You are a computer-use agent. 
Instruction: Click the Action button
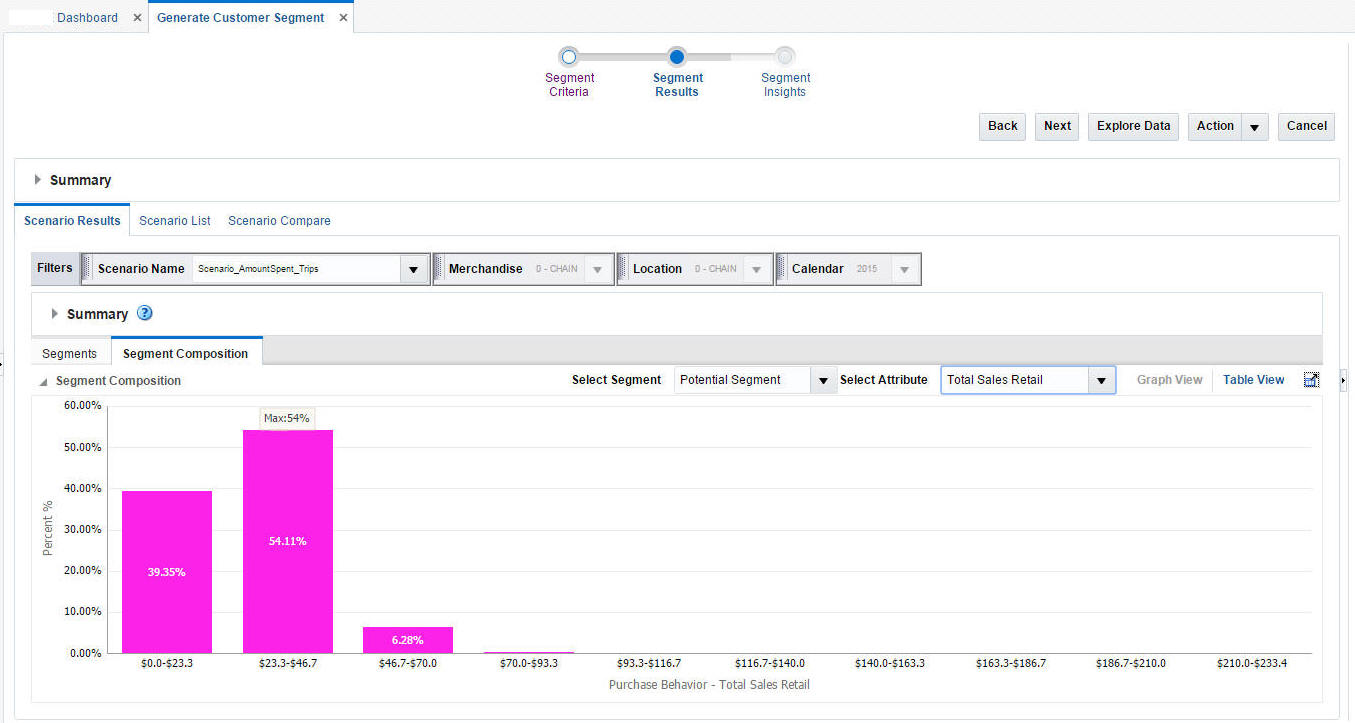[1215, 126]
